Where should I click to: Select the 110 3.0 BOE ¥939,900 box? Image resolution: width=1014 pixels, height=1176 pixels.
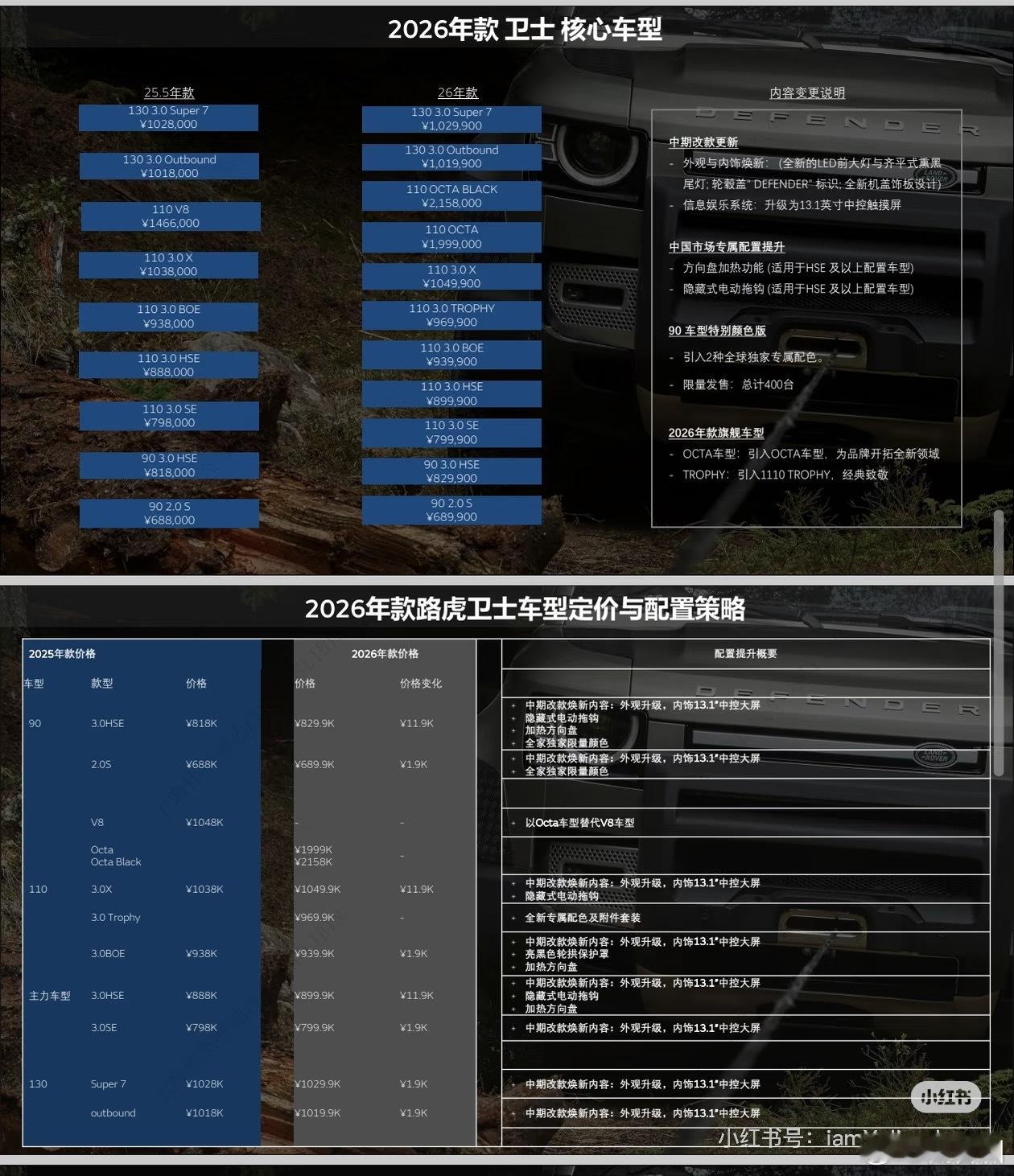(x=451, y=355)
